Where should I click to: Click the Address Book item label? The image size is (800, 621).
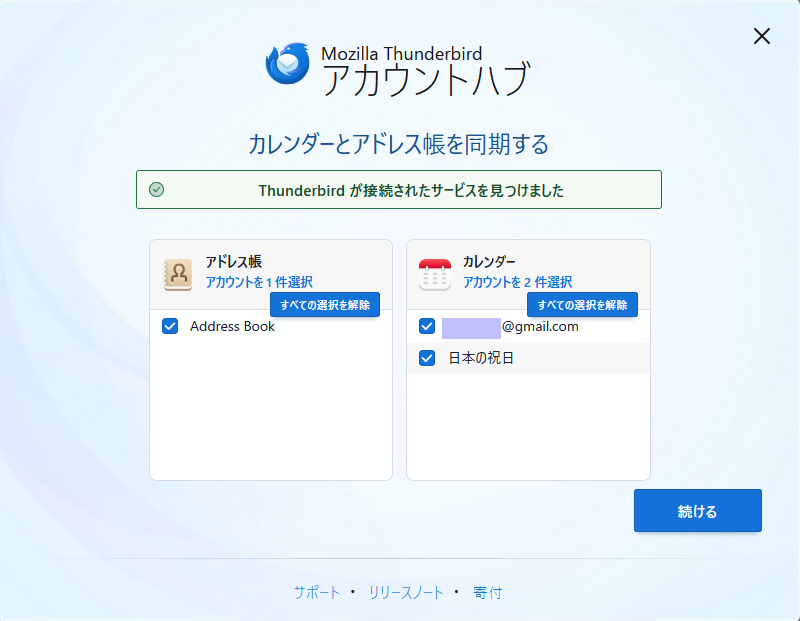232,326
